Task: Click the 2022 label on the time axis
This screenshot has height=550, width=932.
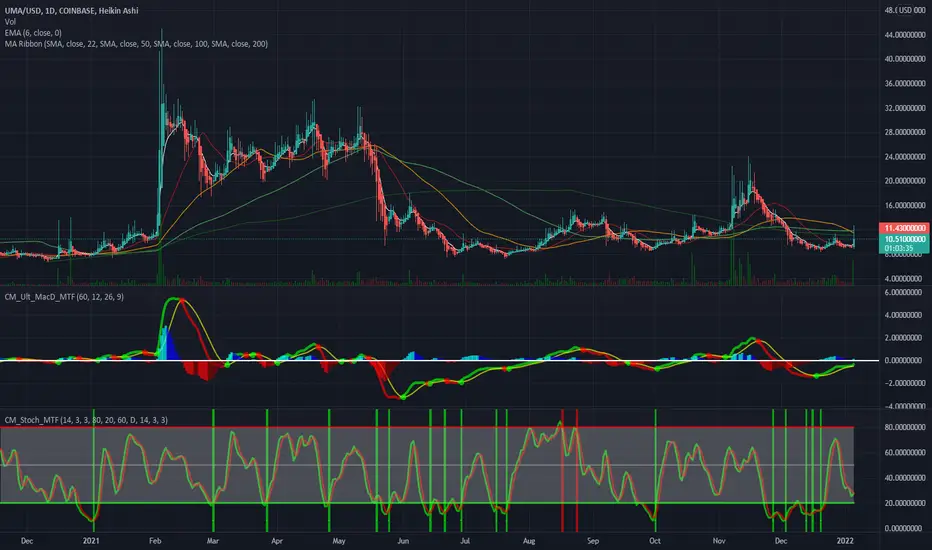Action: click(x=845, y=541)
